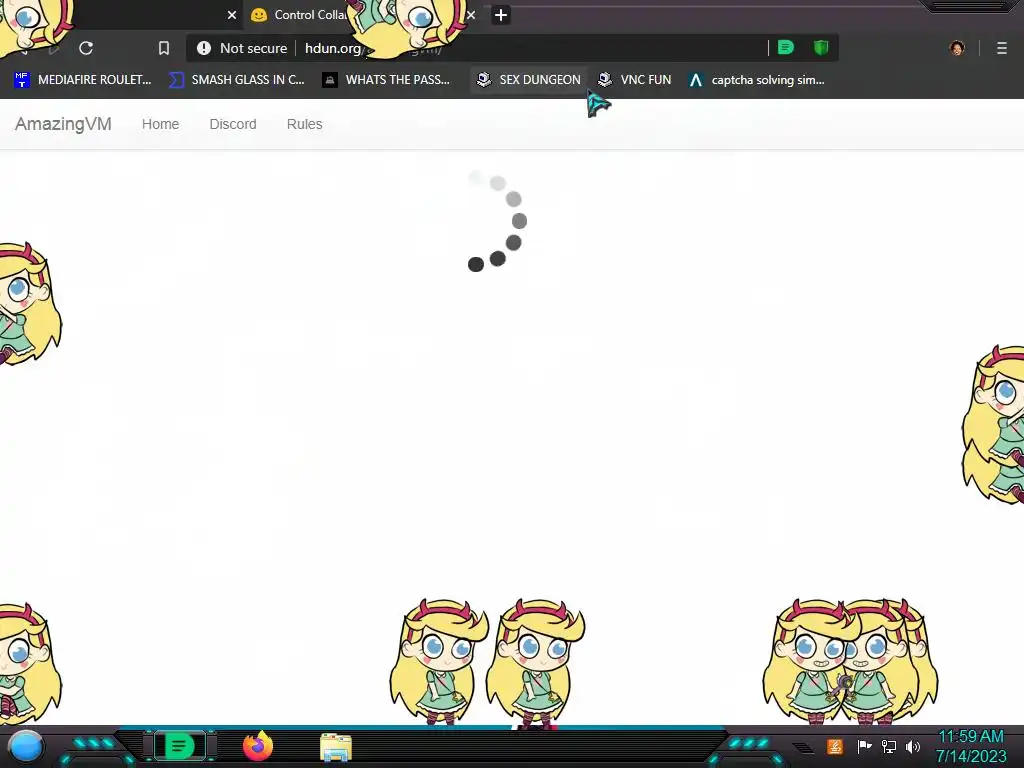Open the browser hamburger menu
Viewport: 1024px width, 768px height.
tap(1001, 48)
